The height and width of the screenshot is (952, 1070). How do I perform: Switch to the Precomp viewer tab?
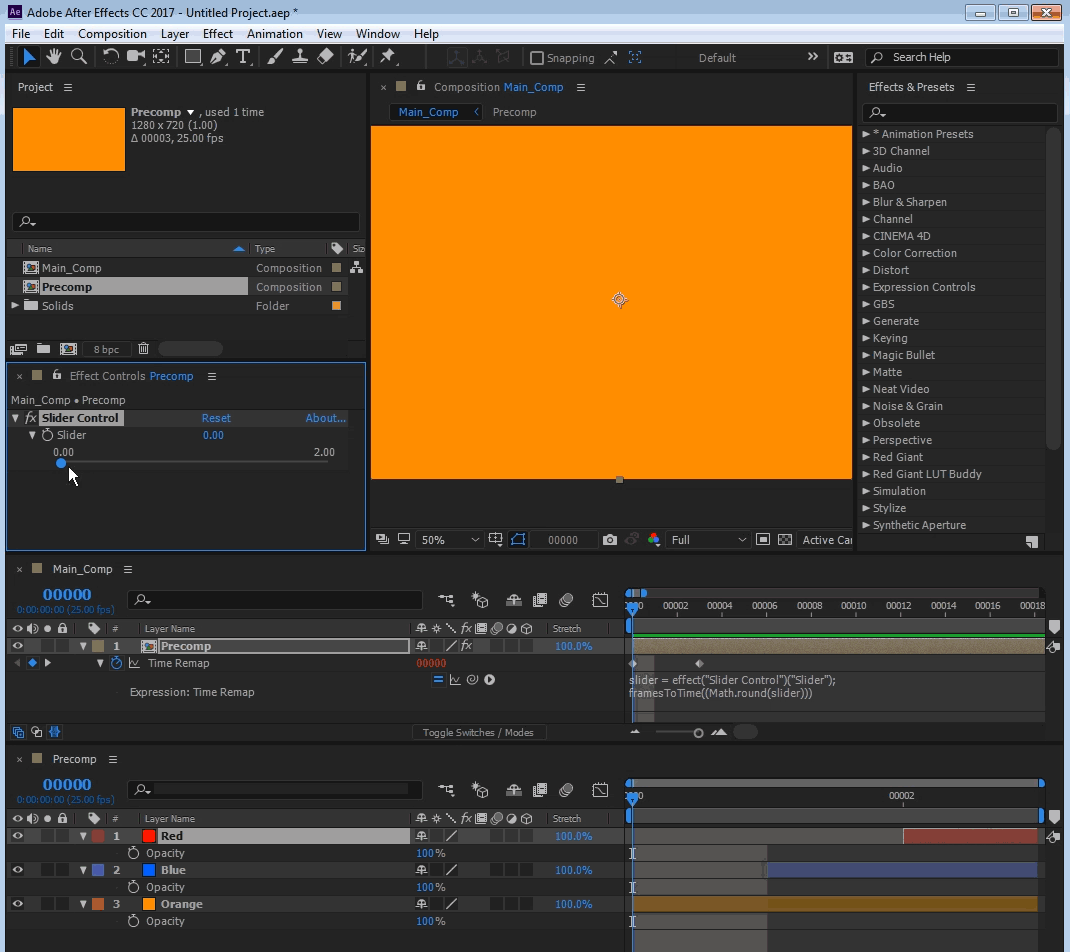[x=514, y=112]
